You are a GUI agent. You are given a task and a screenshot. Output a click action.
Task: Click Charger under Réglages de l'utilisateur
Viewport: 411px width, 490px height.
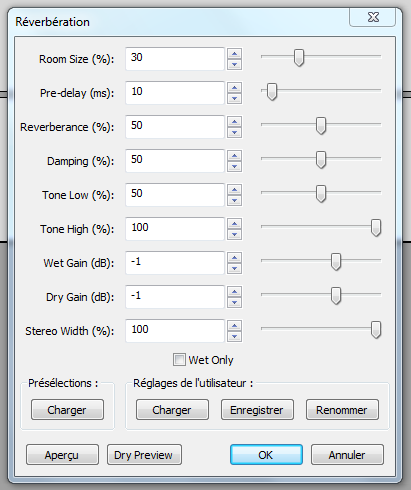point(172,410)
